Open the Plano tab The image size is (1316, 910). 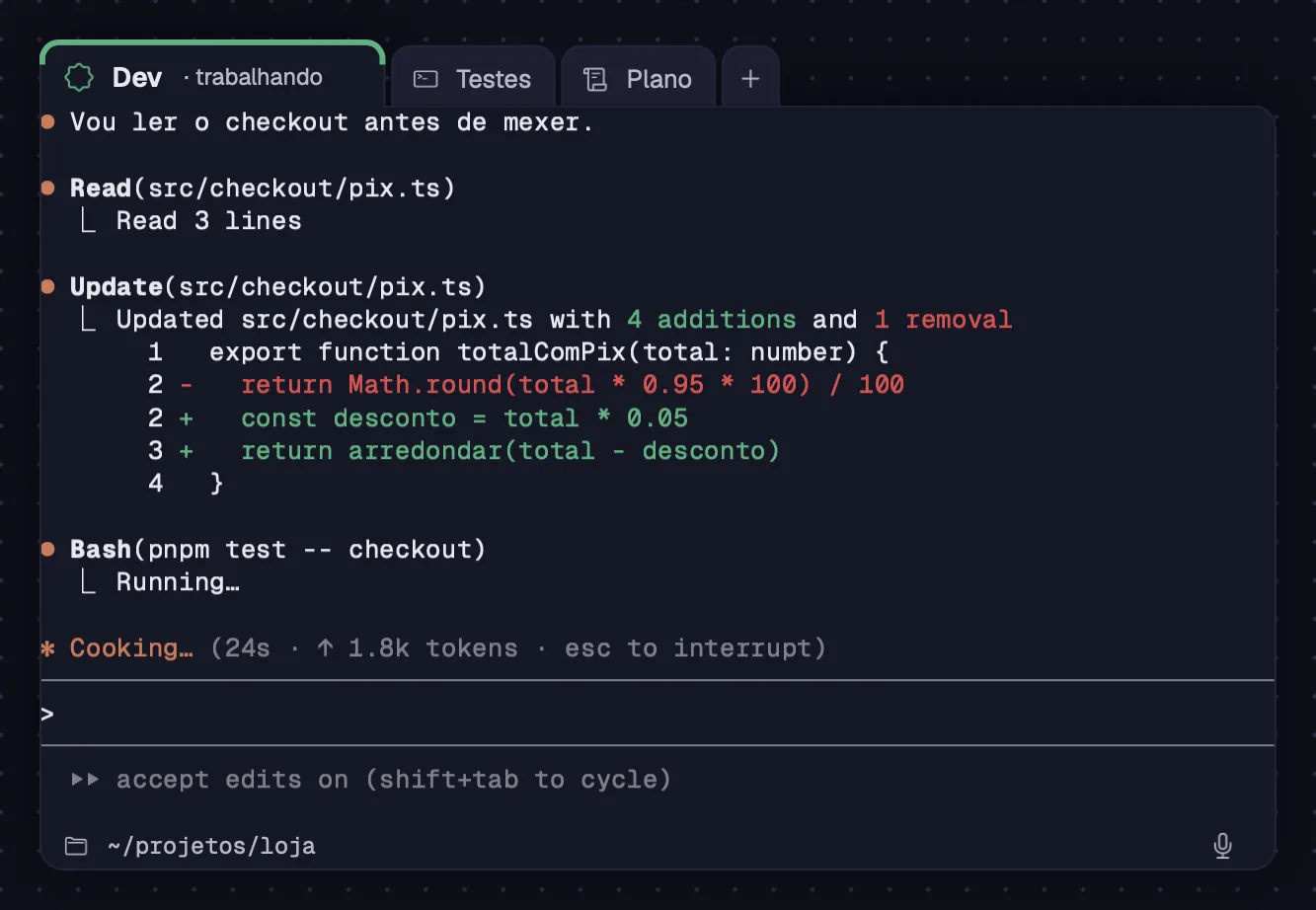(x=638, y=78)
